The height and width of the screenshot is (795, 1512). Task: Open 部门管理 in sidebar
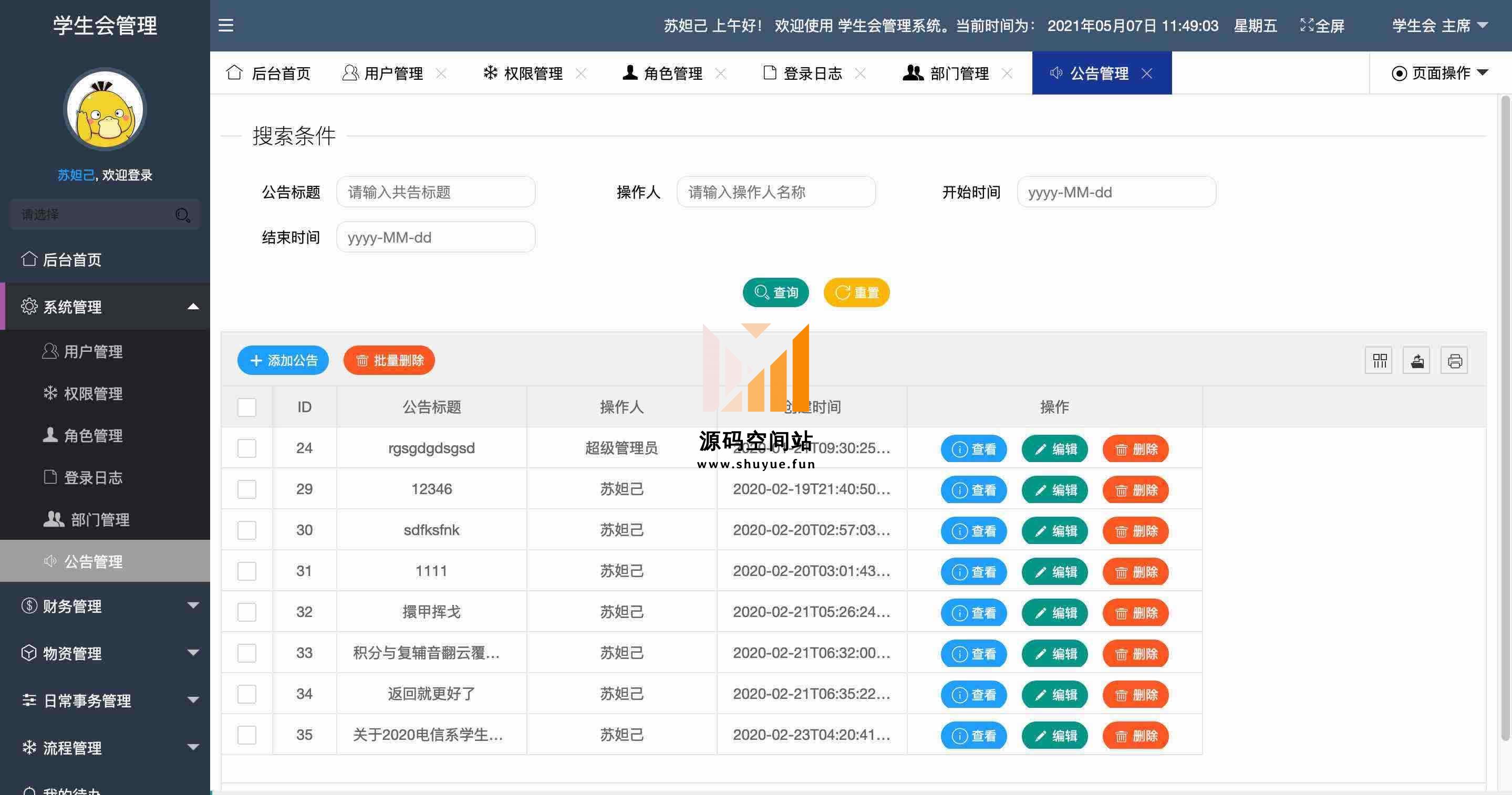pos(100,519)
